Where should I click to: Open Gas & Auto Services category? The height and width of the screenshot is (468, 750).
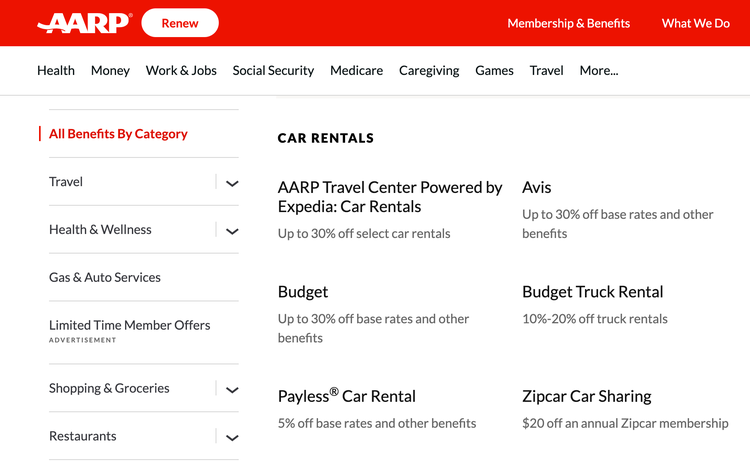pyautogui.click(x=105, y=277)
